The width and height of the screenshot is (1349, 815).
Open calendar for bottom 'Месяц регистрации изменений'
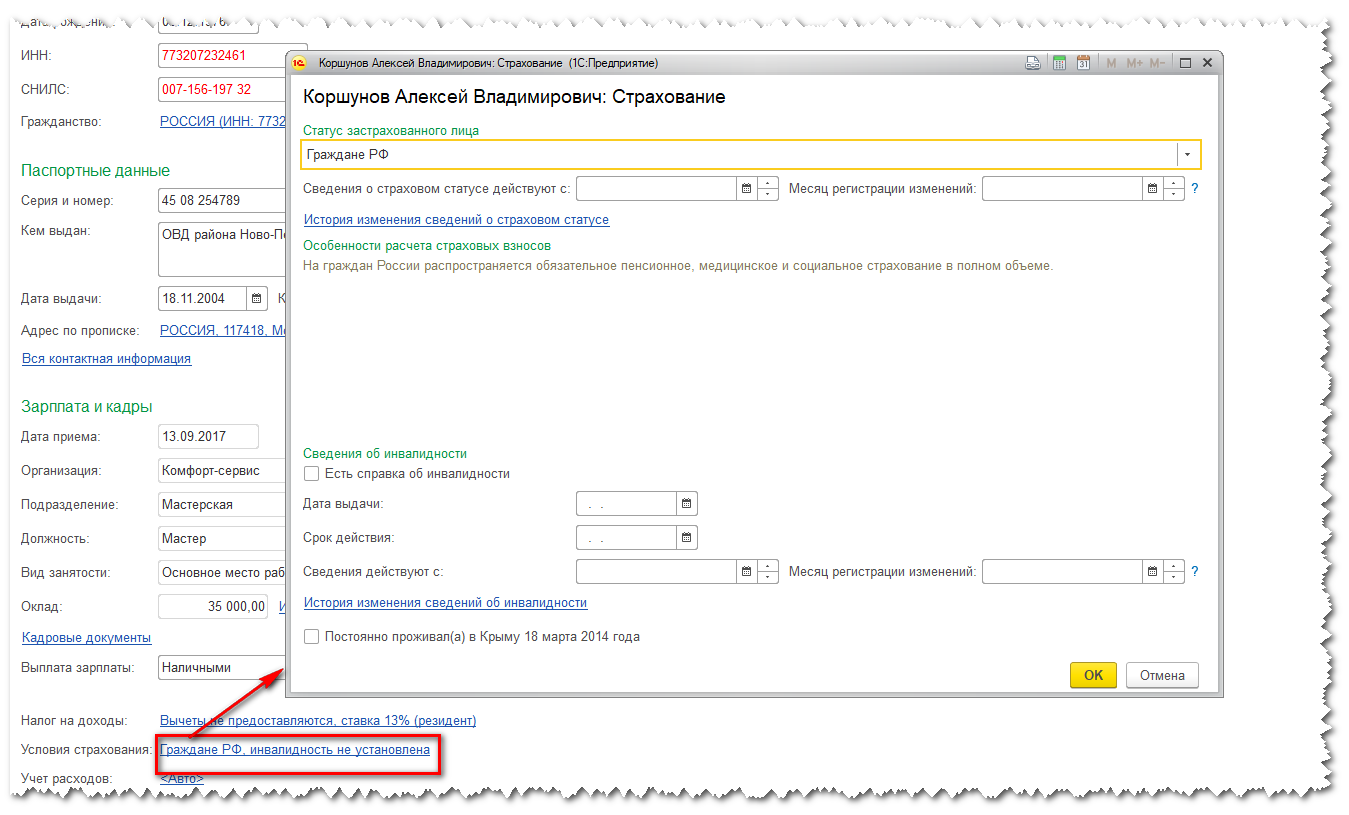click(1153, 572)
